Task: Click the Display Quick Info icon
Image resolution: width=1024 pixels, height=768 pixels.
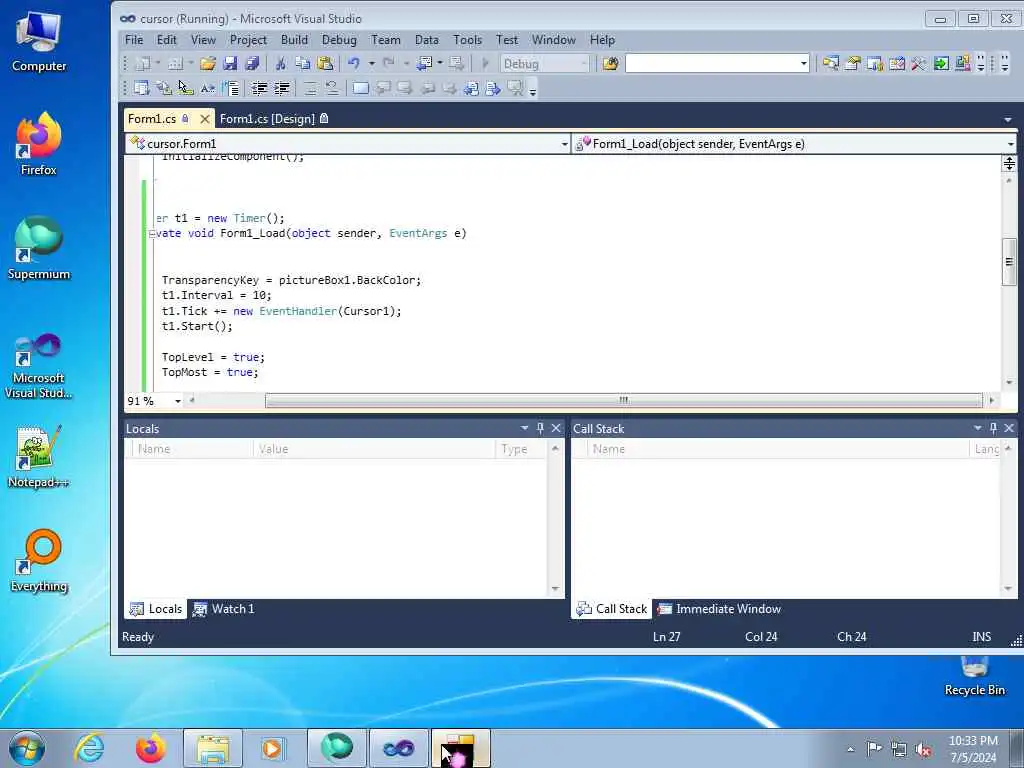Action: (185, 88)
